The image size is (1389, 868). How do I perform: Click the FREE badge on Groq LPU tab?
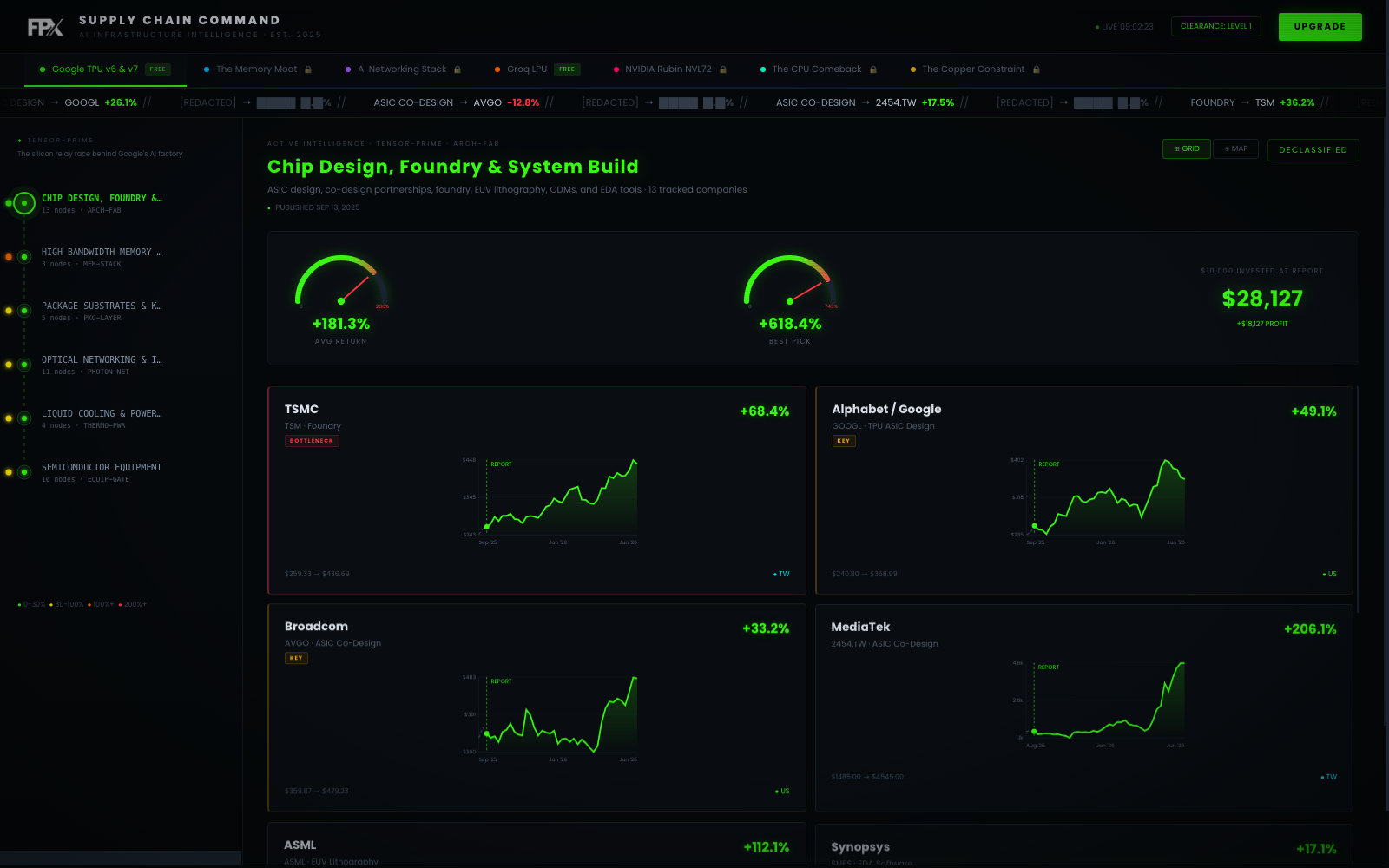[567, 69]
